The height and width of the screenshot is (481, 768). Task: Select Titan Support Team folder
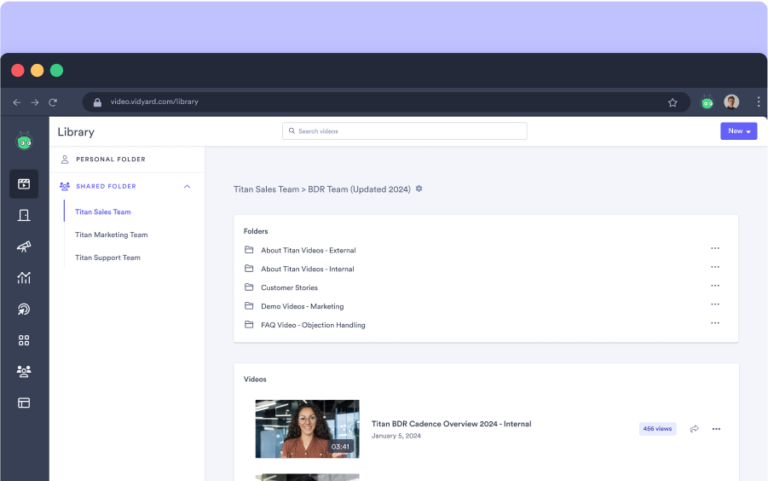(107, 258)
